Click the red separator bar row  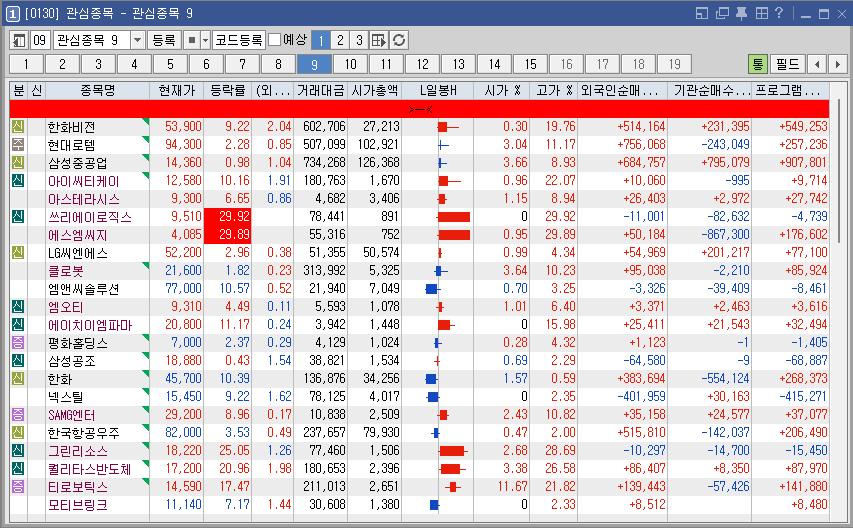419,109
